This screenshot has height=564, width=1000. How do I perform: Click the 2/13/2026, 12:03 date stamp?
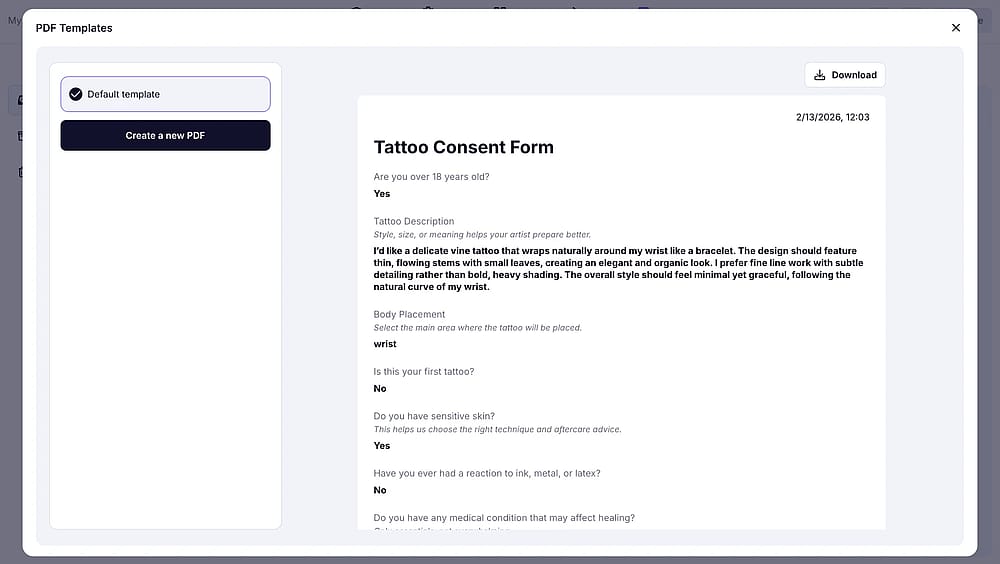point(832,117)
